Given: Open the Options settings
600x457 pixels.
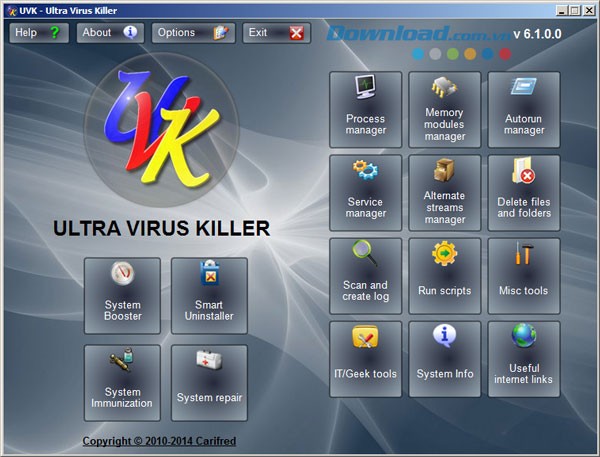Looking at the screenshot, I should click(x=193, y=33).
